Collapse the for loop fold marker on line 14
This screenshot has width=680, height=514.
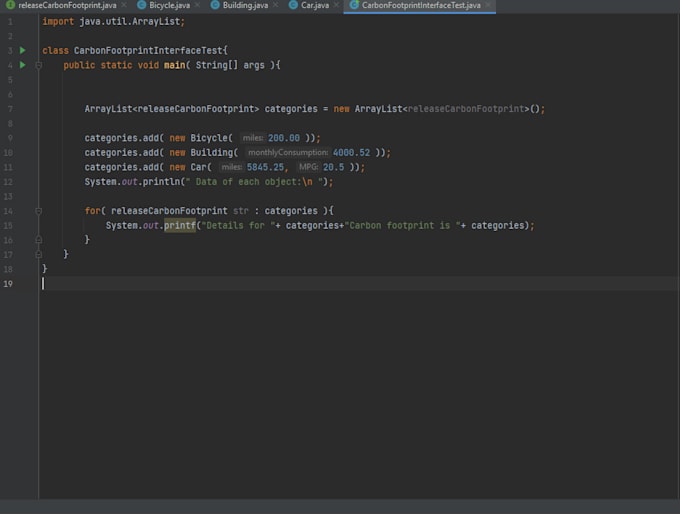coord(39,211)
